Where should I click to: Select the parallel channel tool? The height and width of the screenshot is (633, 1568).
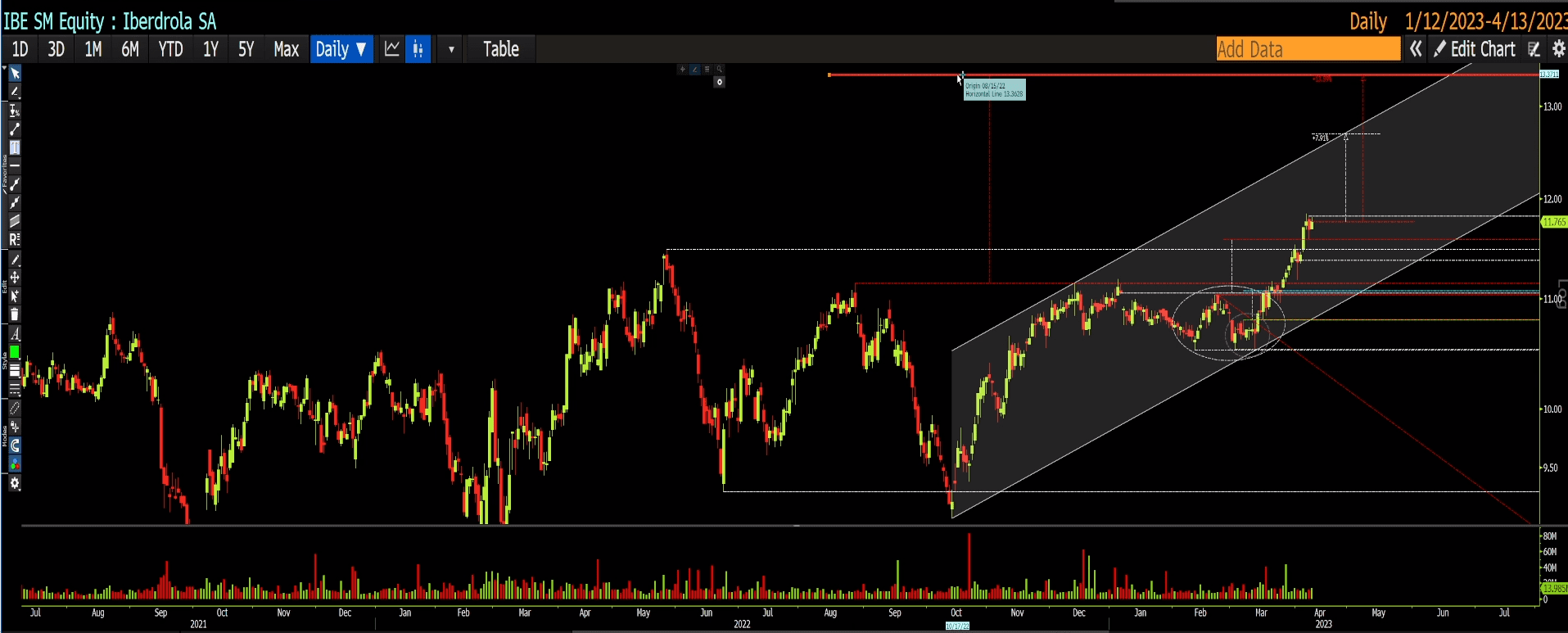15,221
